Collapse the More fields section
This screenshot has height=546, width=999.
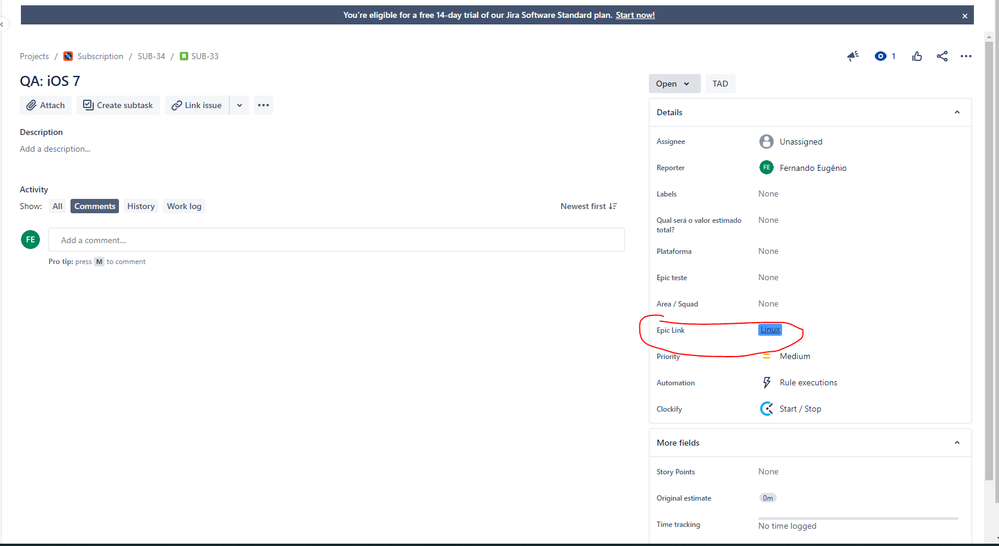[956, 443]
